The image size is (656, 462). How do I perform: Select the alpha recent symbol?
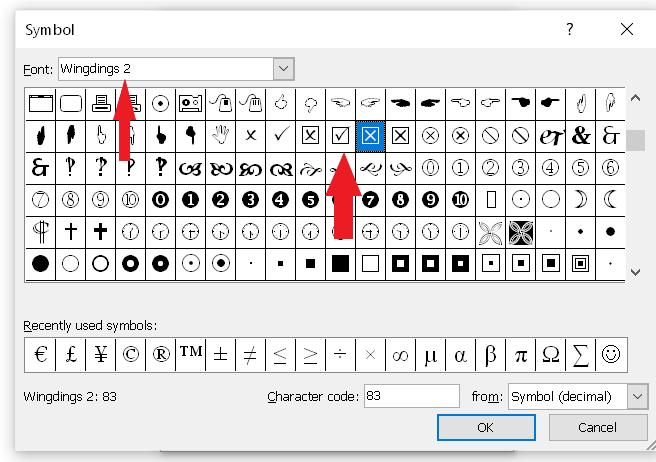[x=460, y=354]
